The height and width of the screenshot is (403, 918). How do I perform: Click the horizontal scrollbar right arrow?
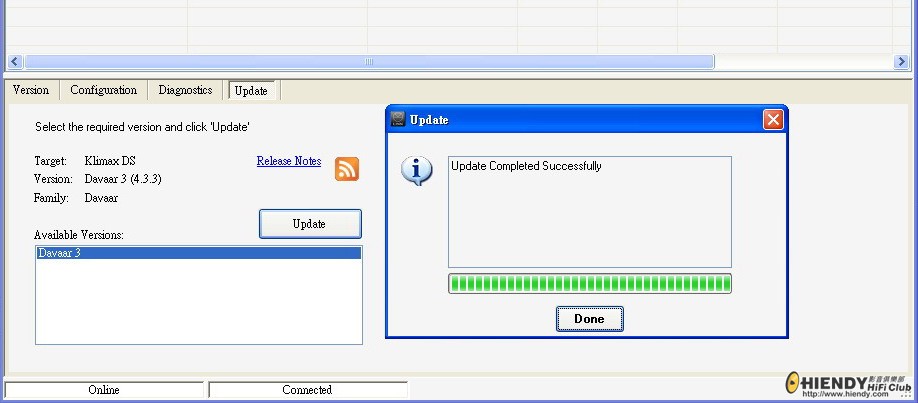(902, 62)
